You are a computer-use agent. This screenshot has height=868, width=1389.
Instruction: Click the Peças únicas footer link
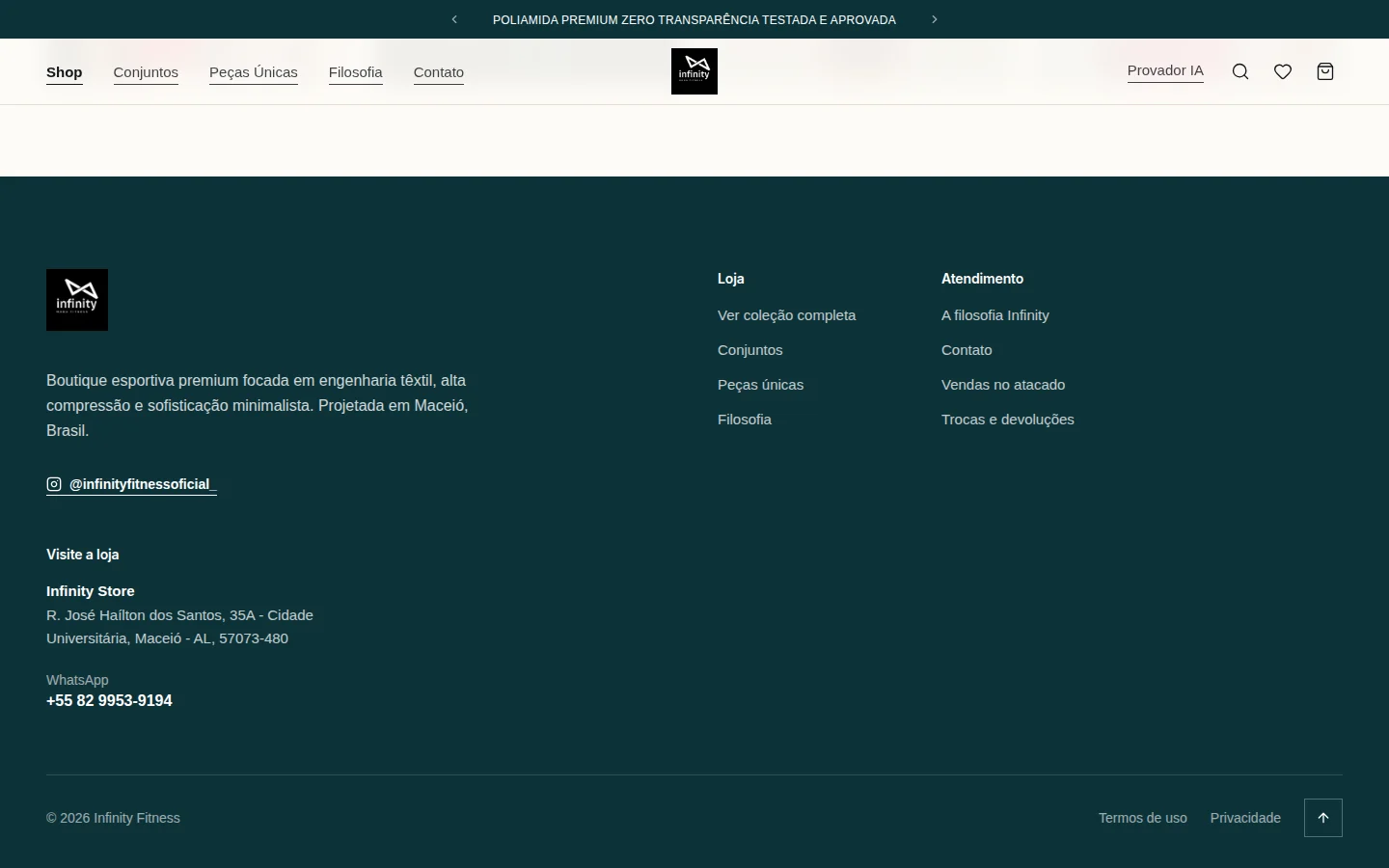tap(760, 385)
